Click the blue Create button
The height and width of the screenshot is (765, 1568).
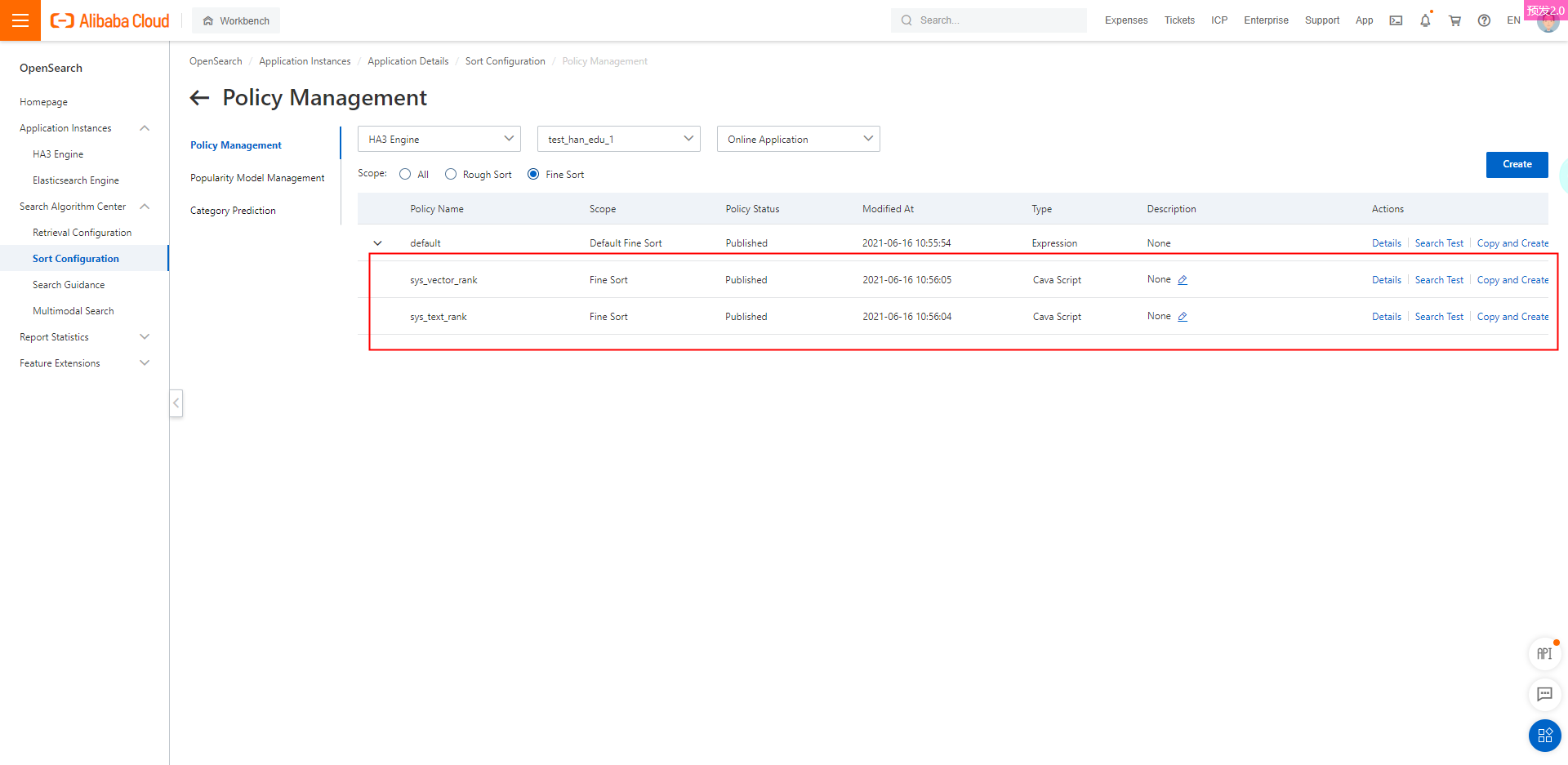point(1517,164)
